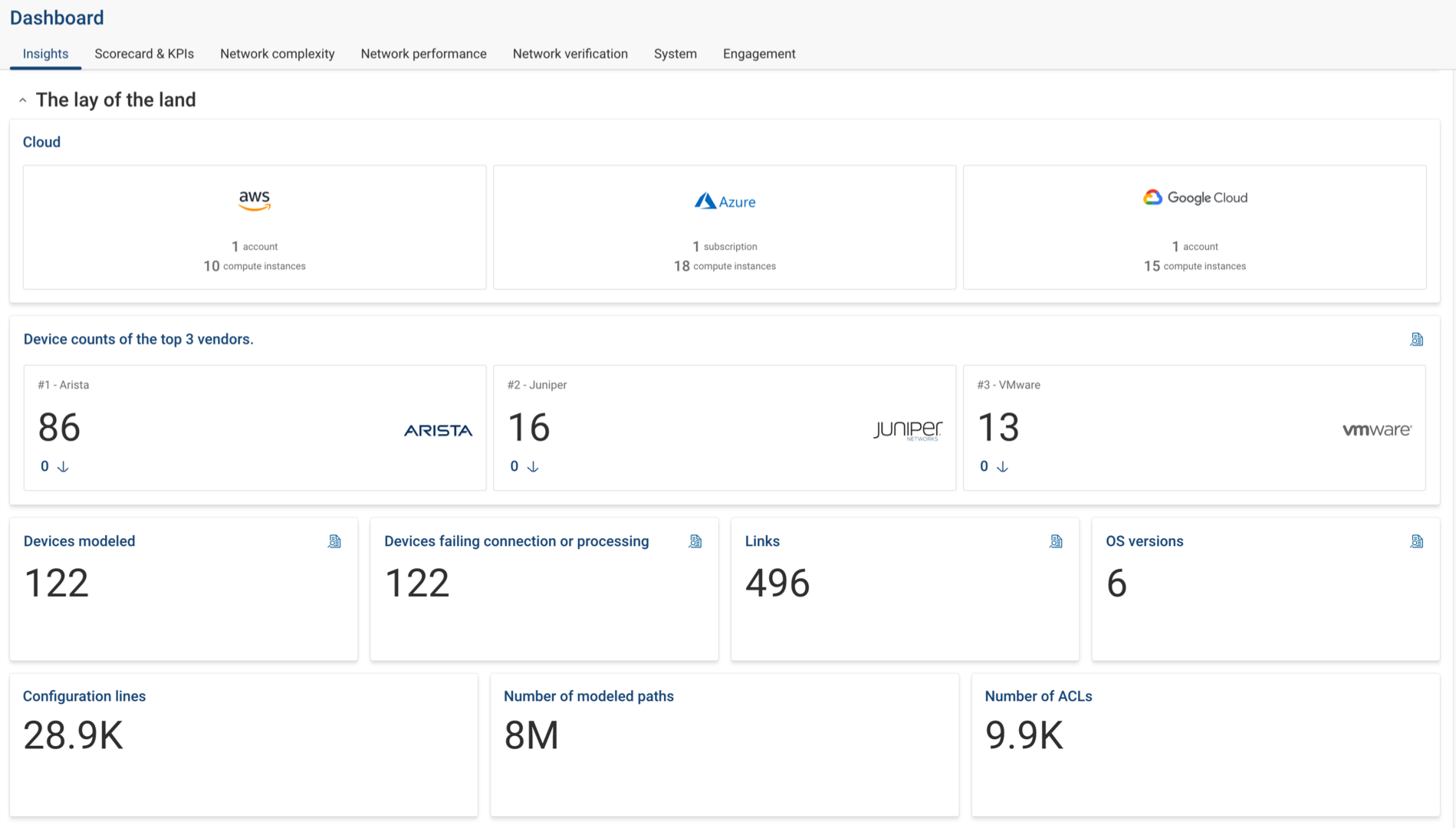Click the Google Cloud logo
The height and width of the screenshot is (828, 1456).
[x=1195, y=197]
